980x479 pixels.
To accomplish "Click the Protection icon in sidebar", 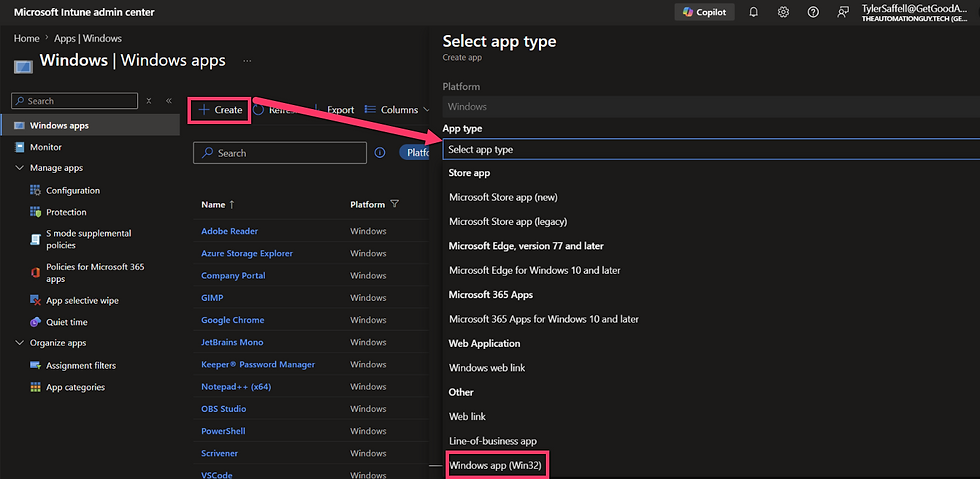I will pos(35,212).
